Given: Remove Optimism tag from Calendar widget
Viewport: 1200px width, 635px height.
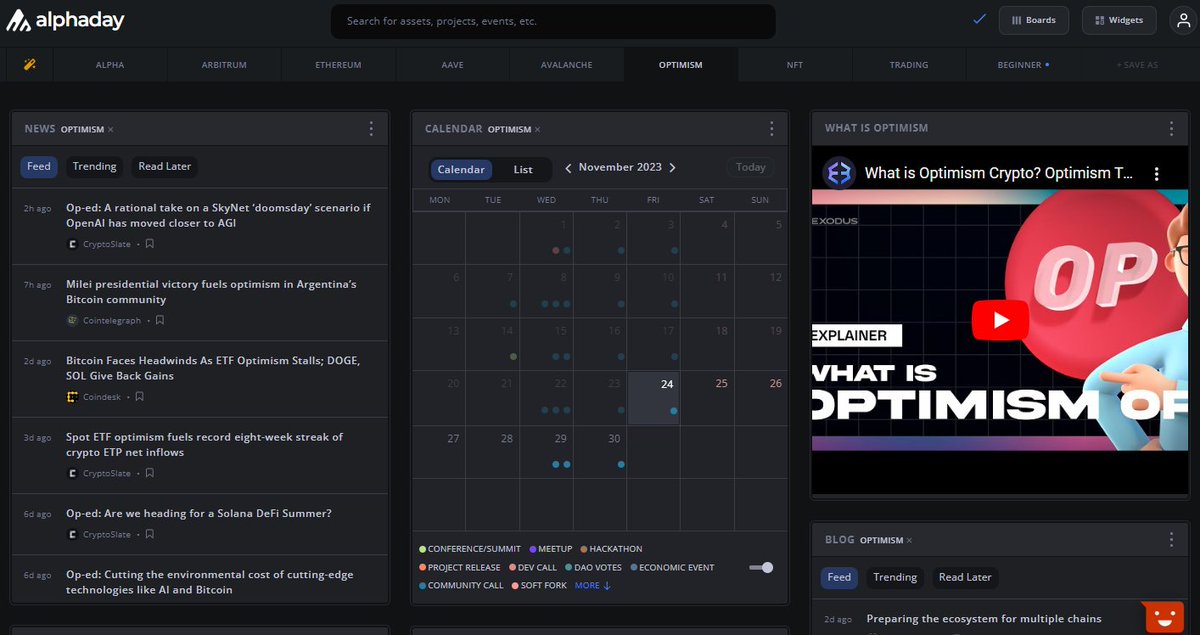Looking at the screenshot, I should click(x=537, y=130).
